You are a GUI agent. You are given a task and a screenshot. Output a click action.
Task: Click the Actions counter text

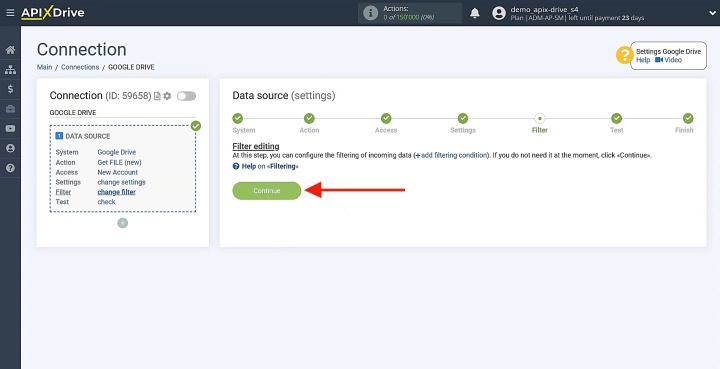pos(409,13)
